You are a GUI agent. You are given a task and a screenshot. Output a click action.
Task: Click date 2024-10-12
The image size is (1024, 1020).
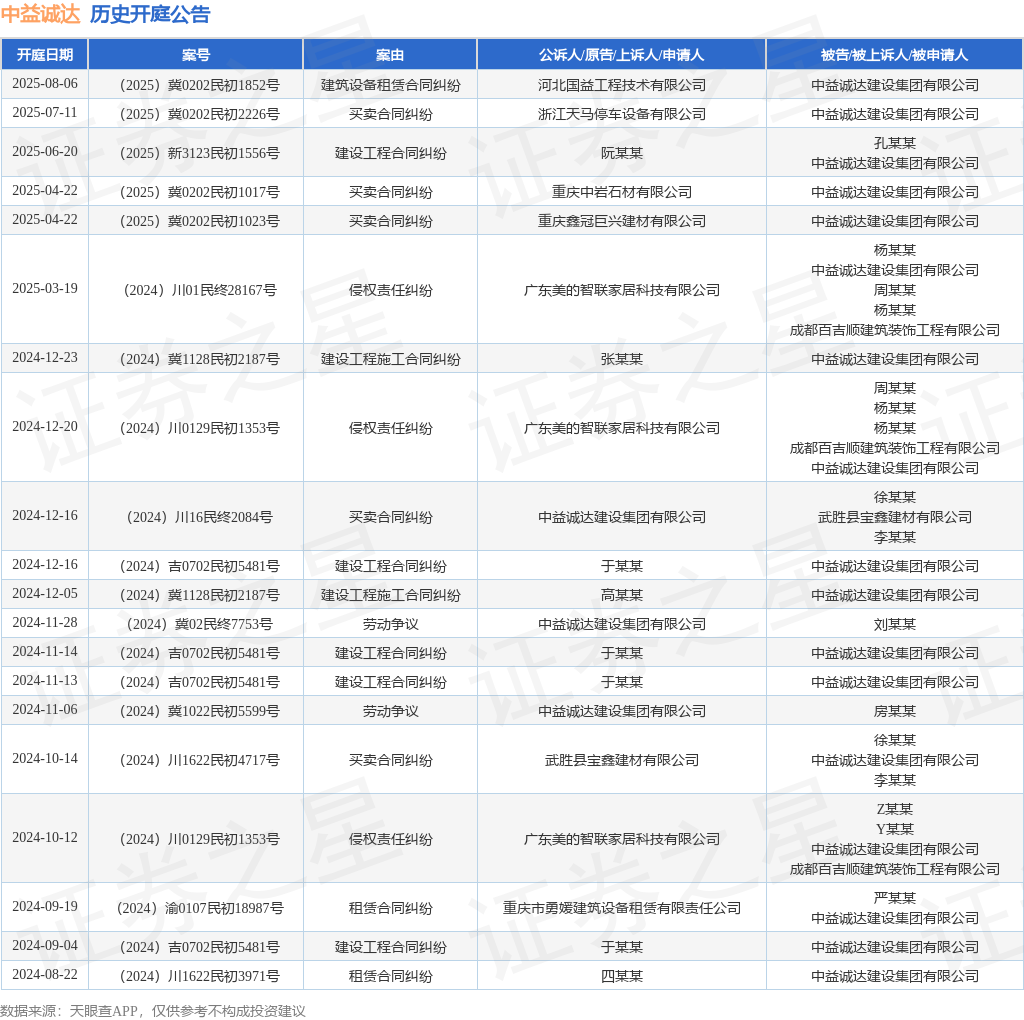tap(44, 838)
